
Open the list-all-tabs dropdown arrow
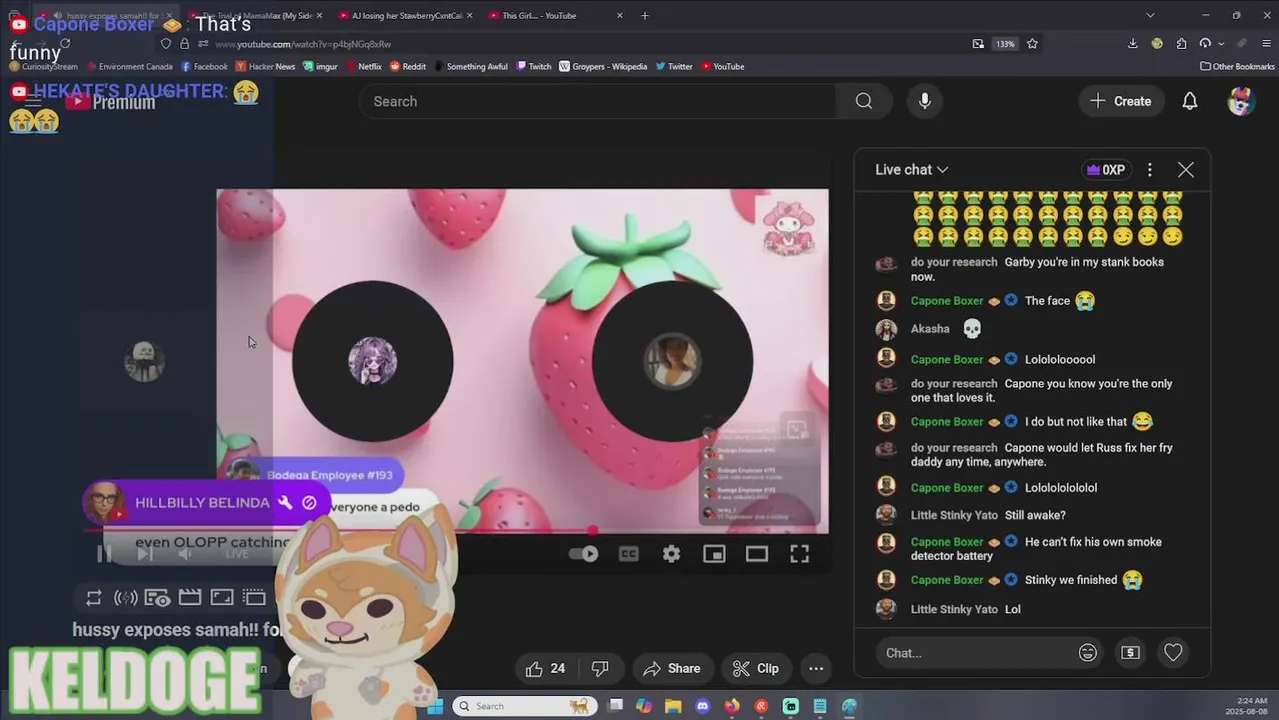point(1150,15)
